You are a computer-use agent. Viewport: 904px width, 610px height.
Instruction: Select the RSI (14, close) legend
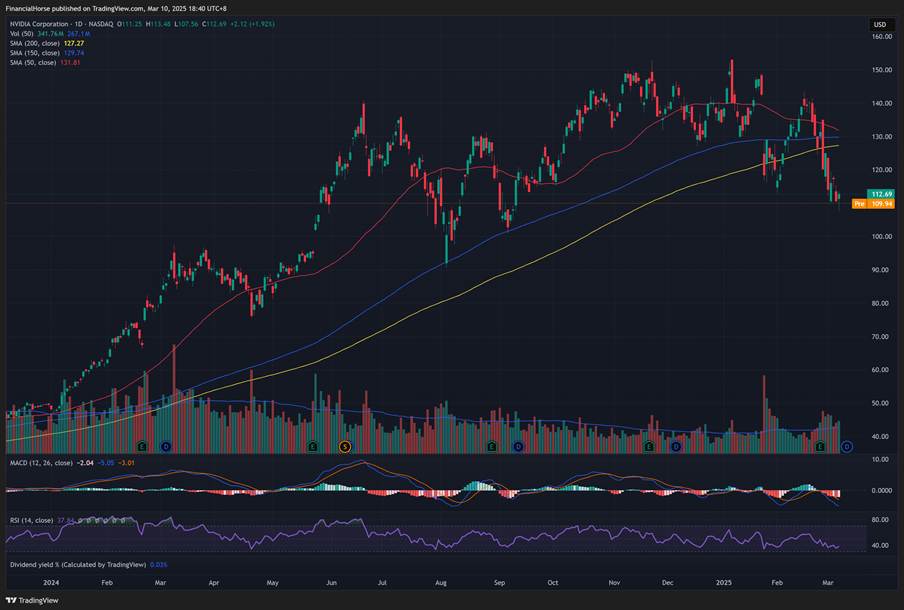[x=32, y=521]
